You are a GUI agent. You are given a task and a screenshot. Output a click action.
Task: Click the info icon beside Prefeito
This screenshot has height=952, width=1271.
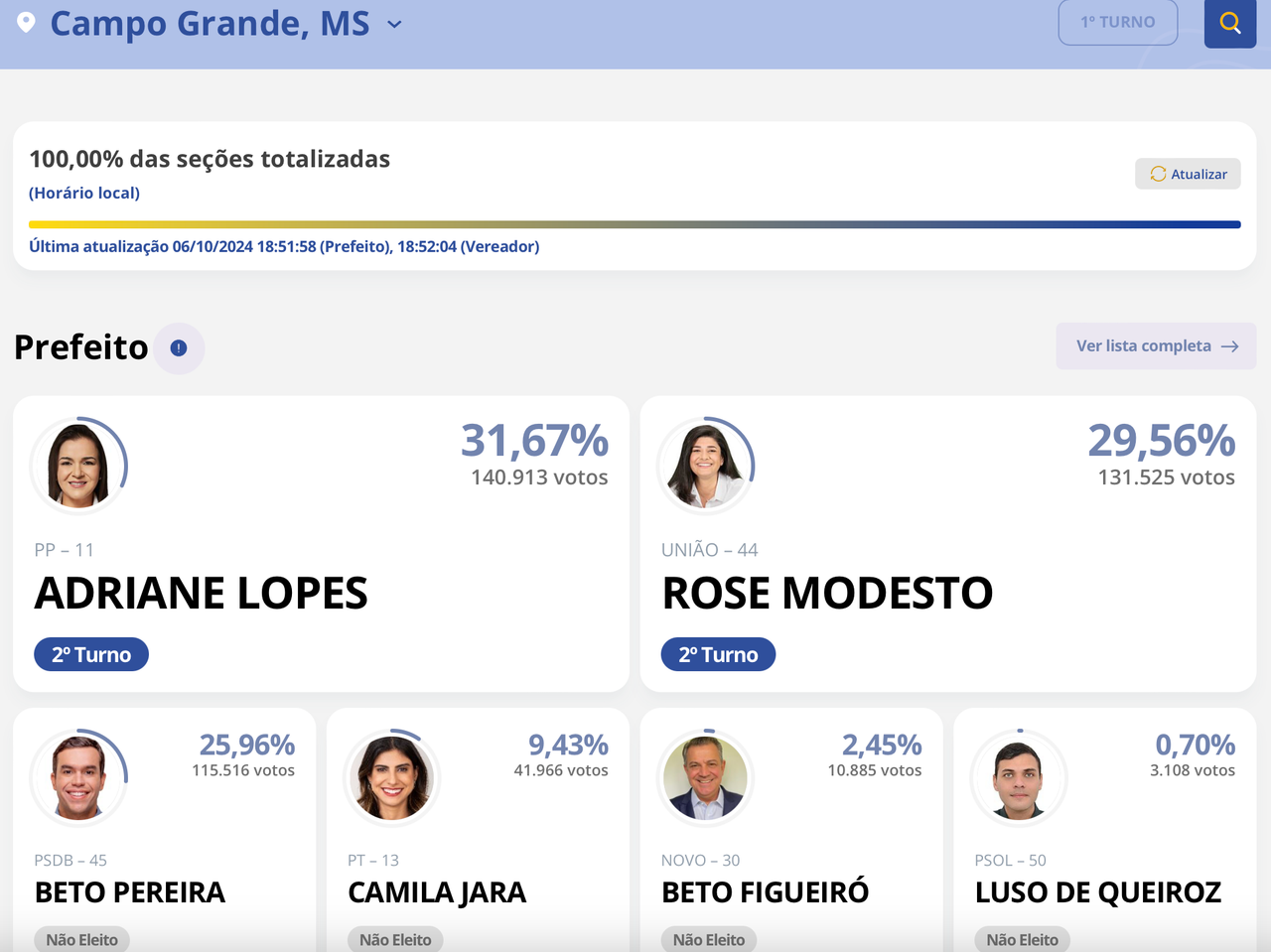[x=179, y=347]
